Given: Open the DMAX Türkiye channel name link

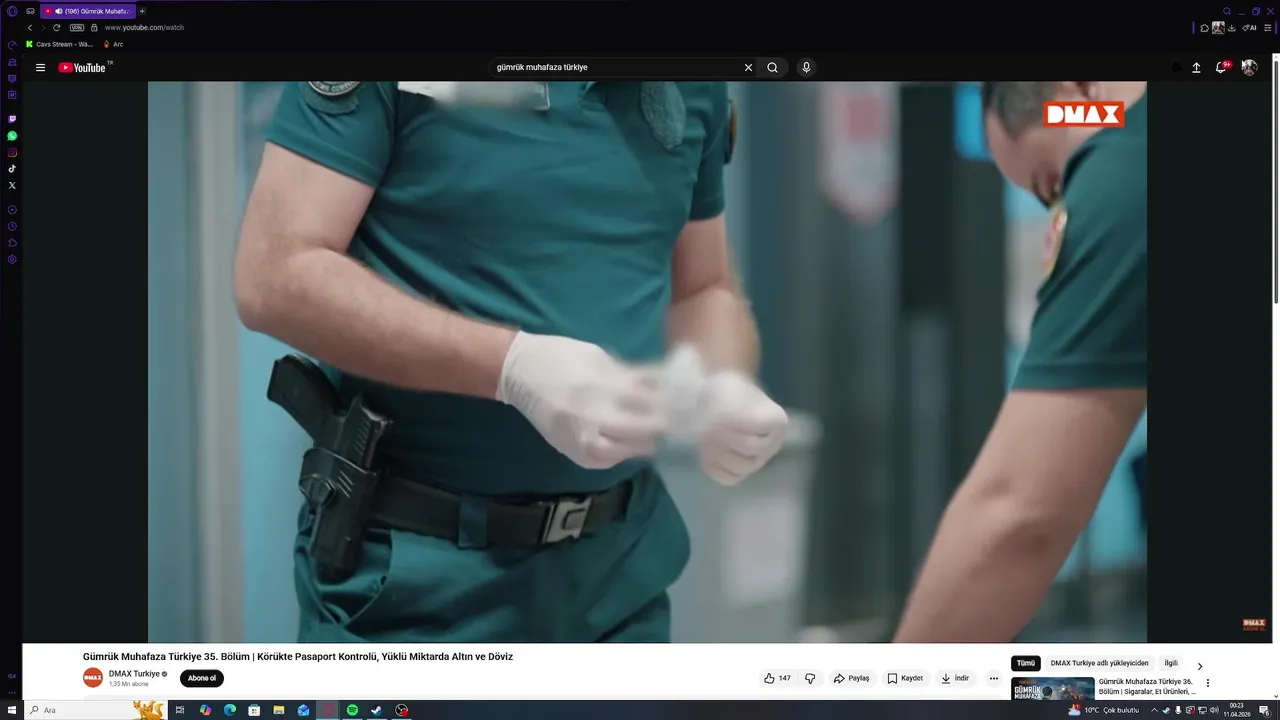Looking at the screenshot, I should point(134,674).
